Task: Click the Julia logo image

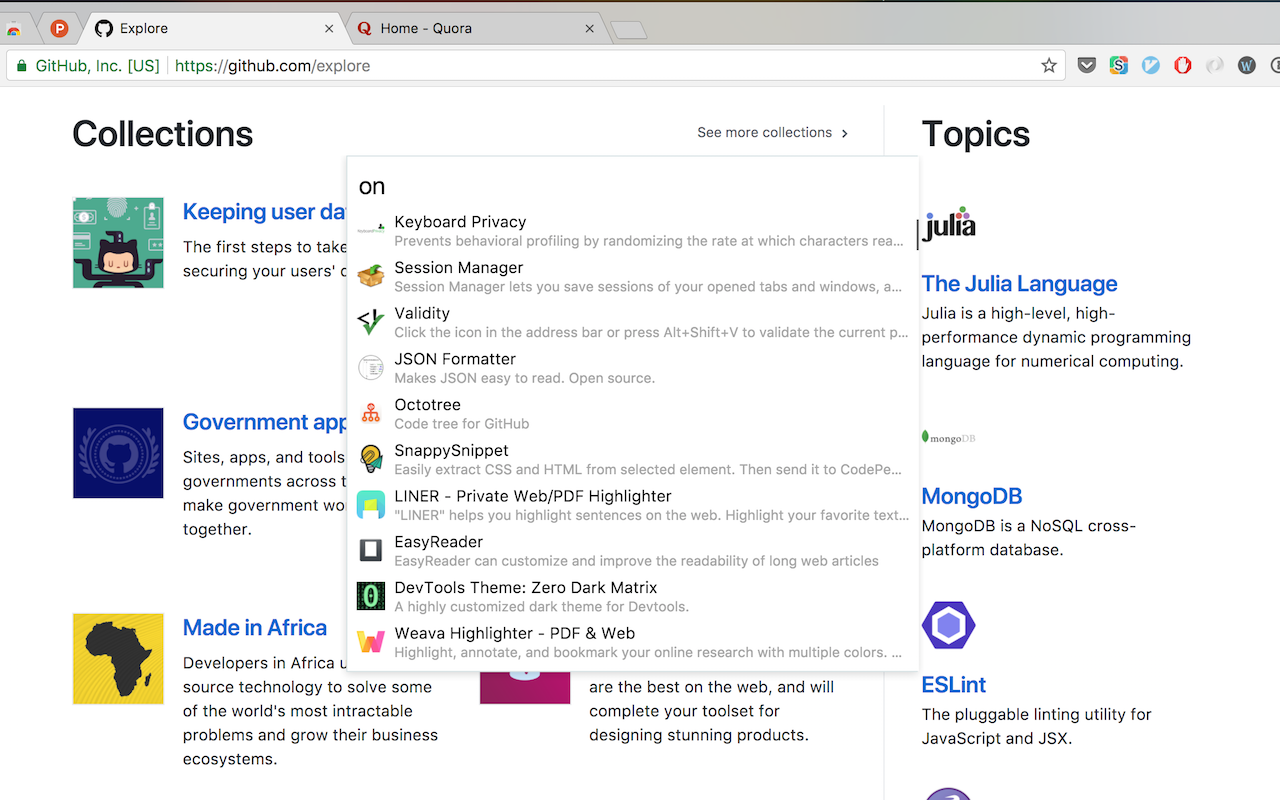Action: 949,224
